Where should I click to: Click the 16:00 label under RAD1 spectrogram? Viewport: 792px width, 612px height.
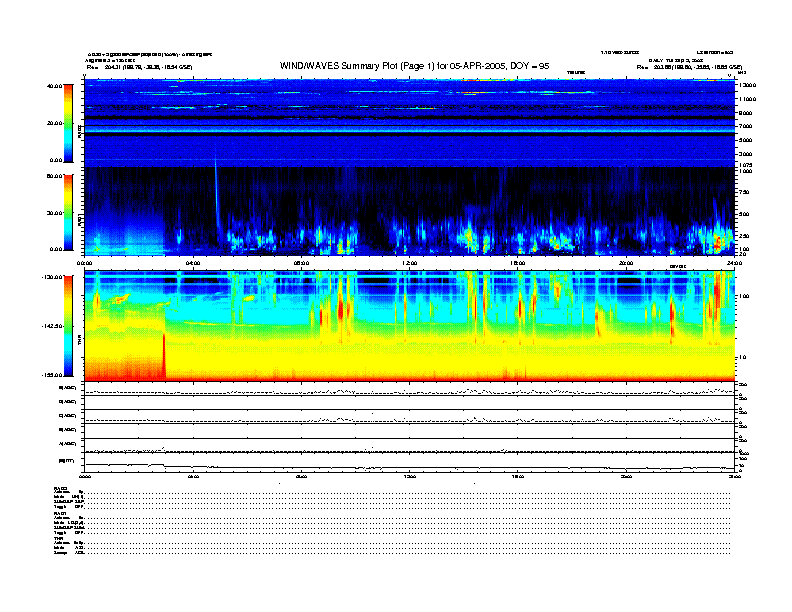pyautogui.click(x=518, y=263)
